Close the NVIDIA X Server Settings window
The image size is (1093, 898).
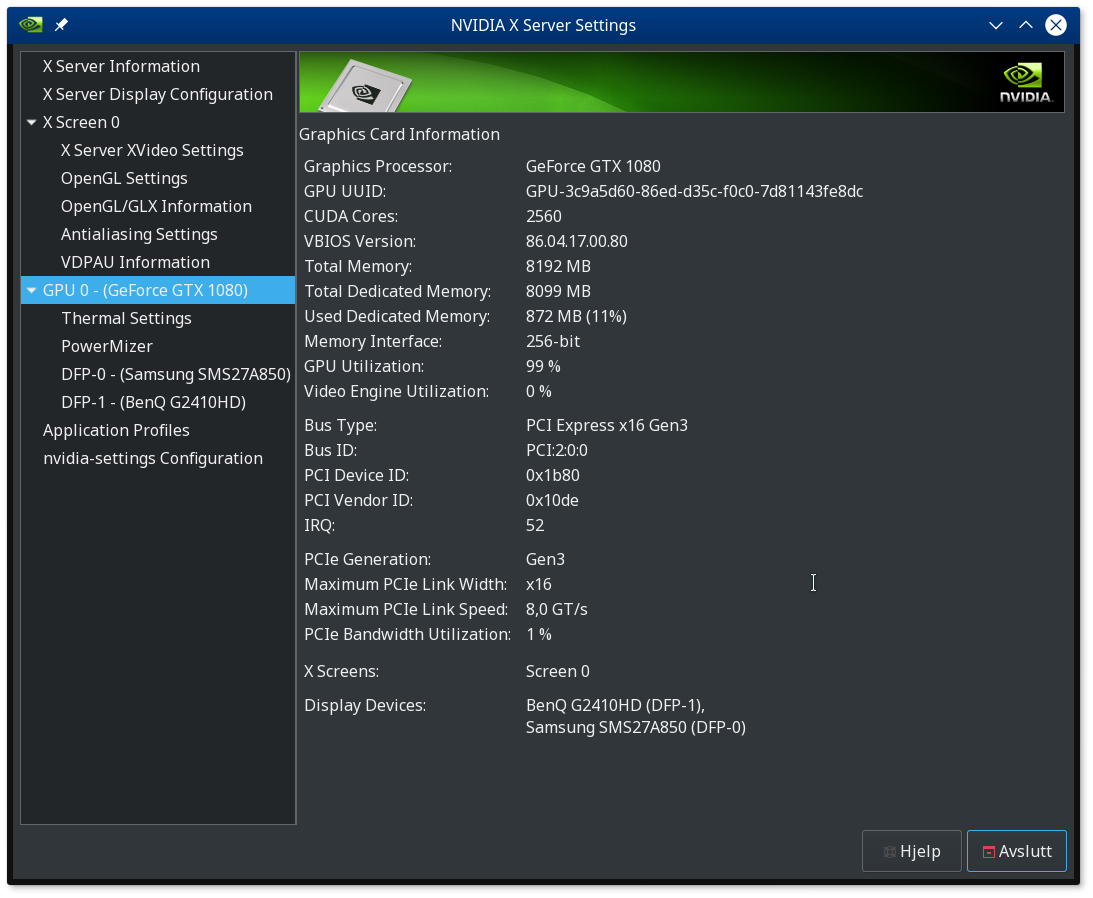pyautogui.click(x=1056, y=25)
